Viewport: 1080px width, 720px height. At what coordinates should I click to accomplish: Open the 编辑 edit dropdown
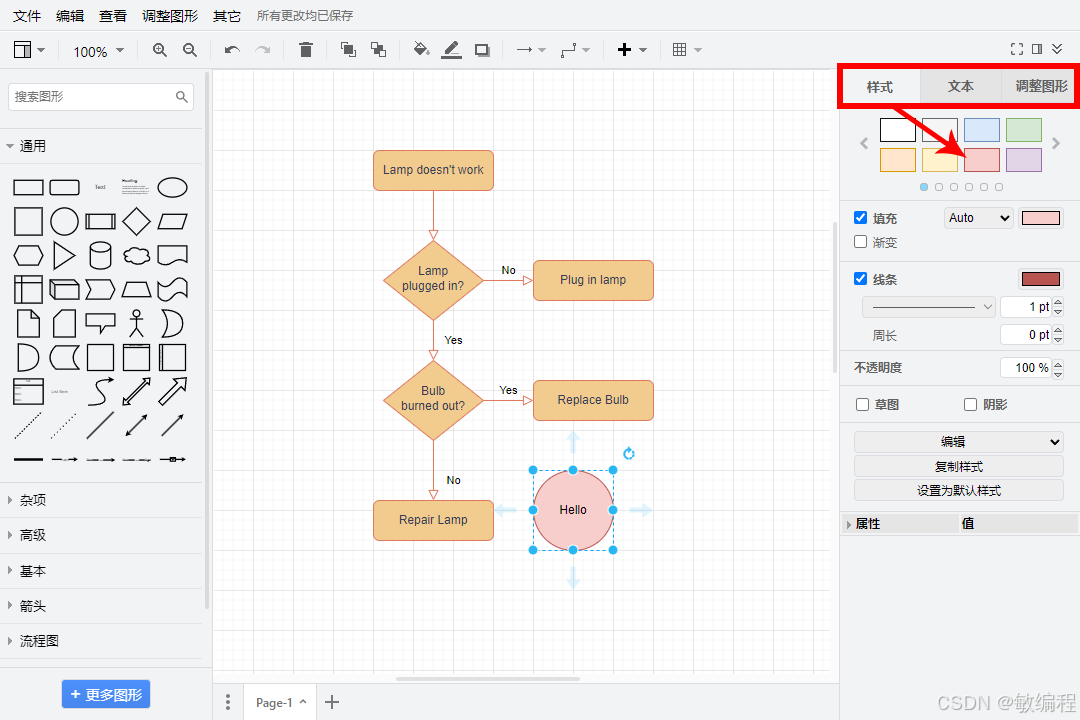959,442
